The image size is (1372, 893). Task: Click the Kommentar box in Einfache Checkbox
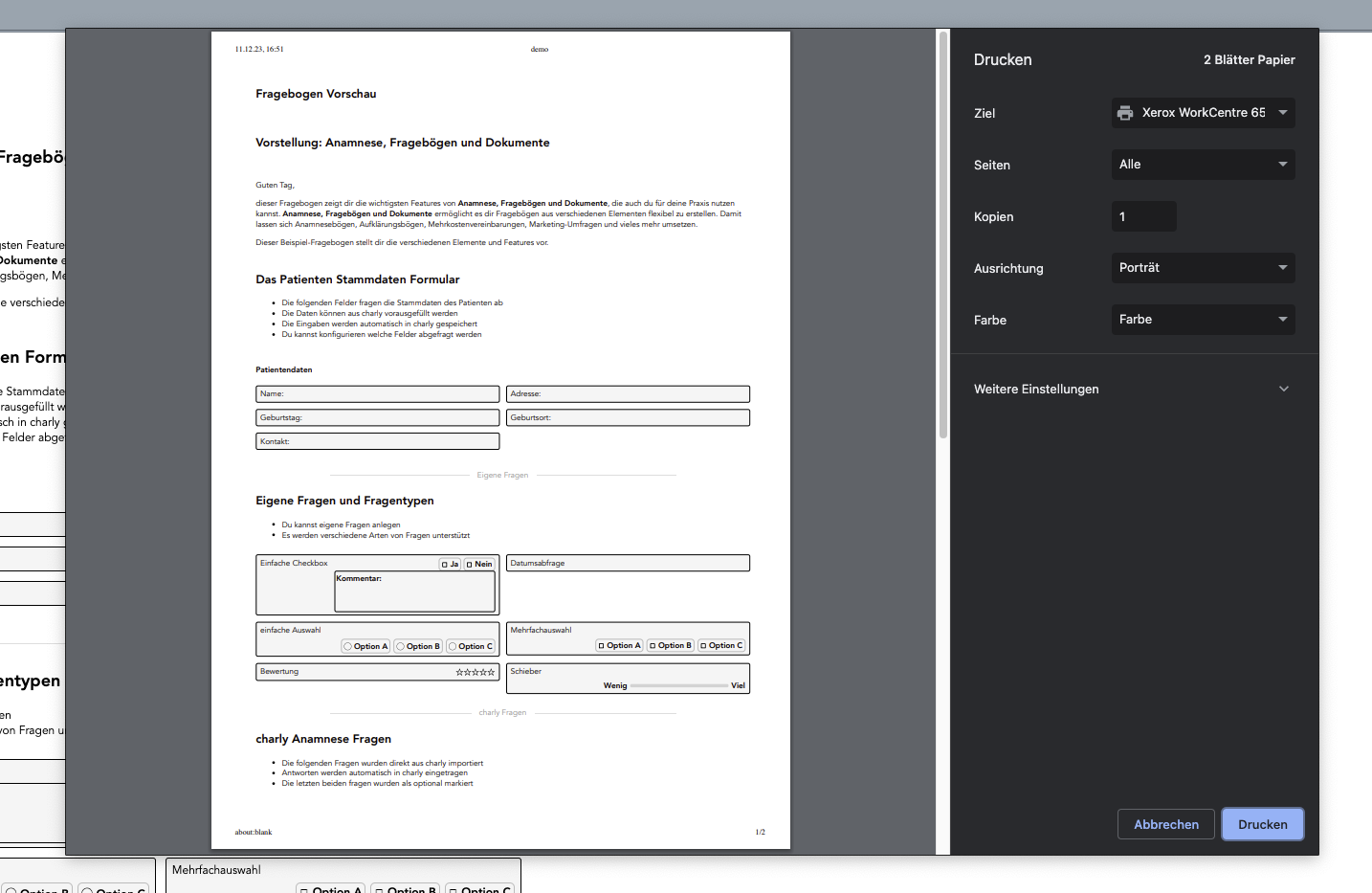point(414,592)
